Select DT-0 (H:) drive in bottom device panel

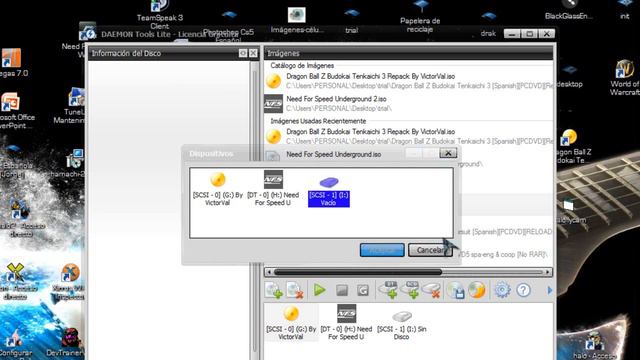[346, 322]
